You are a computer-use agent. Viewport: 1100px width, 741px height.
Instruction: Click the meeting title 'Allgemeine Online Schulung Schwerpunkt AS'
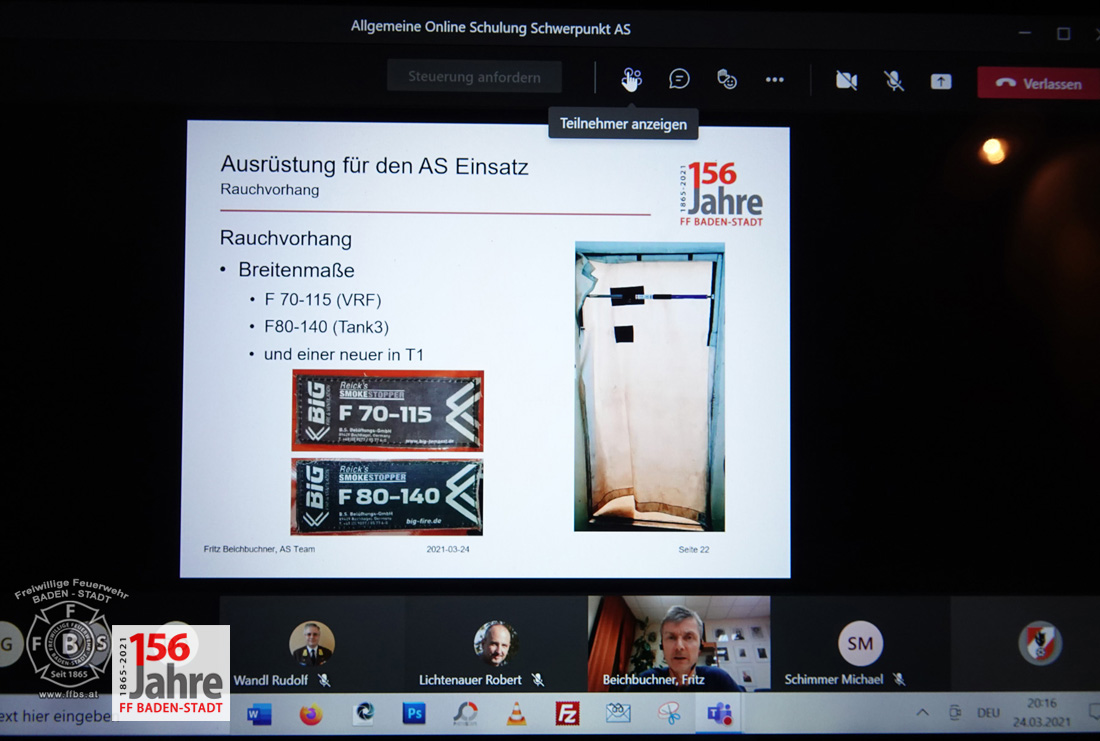coord(490,28)
